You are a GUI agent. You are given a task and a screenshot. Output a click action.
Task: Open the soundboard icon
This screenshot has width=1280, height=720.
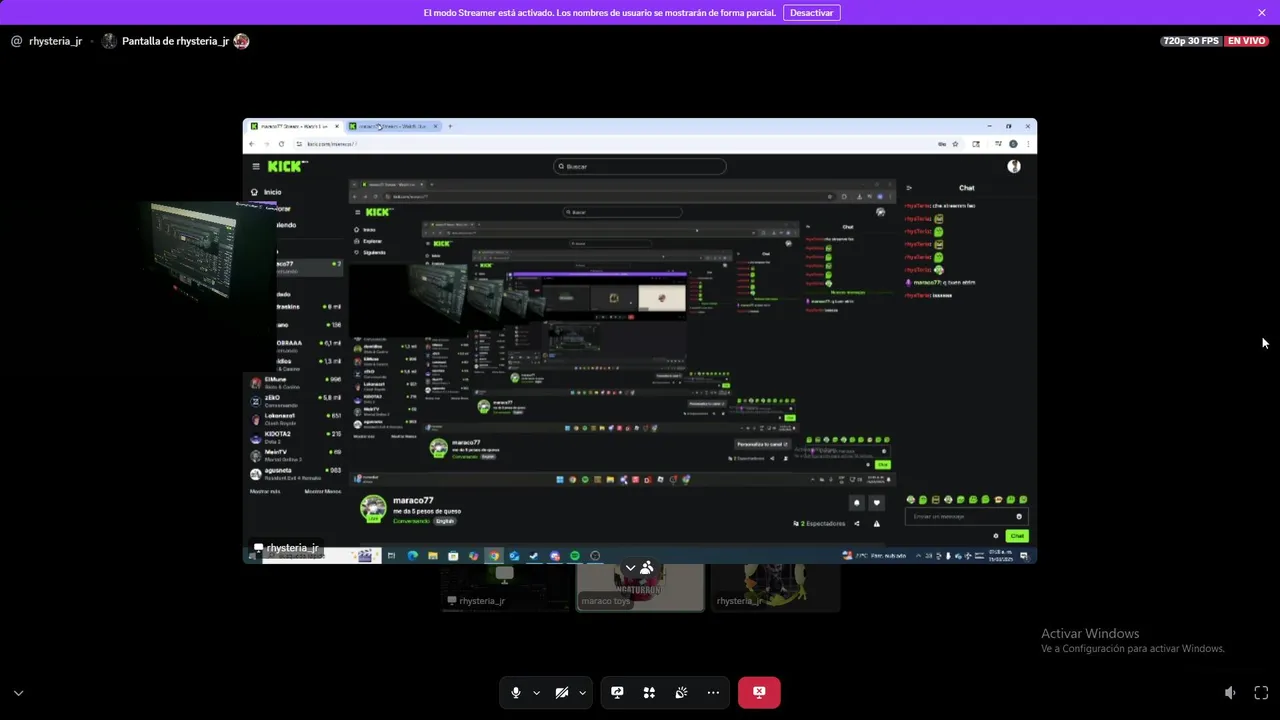[x=681, y=692]
